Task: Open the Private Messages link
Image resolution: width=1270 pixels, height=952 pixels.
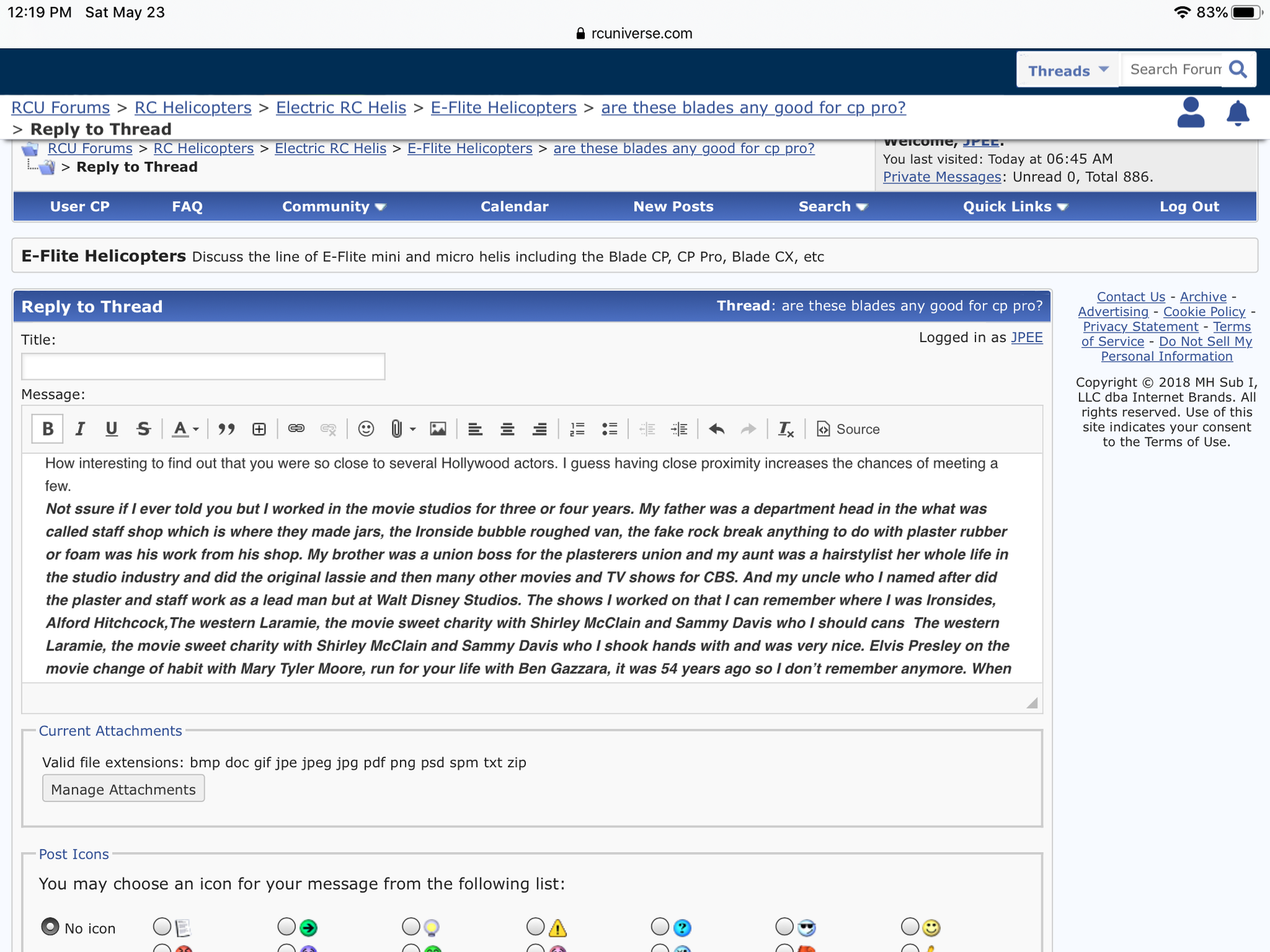Action: coord(942,177)
